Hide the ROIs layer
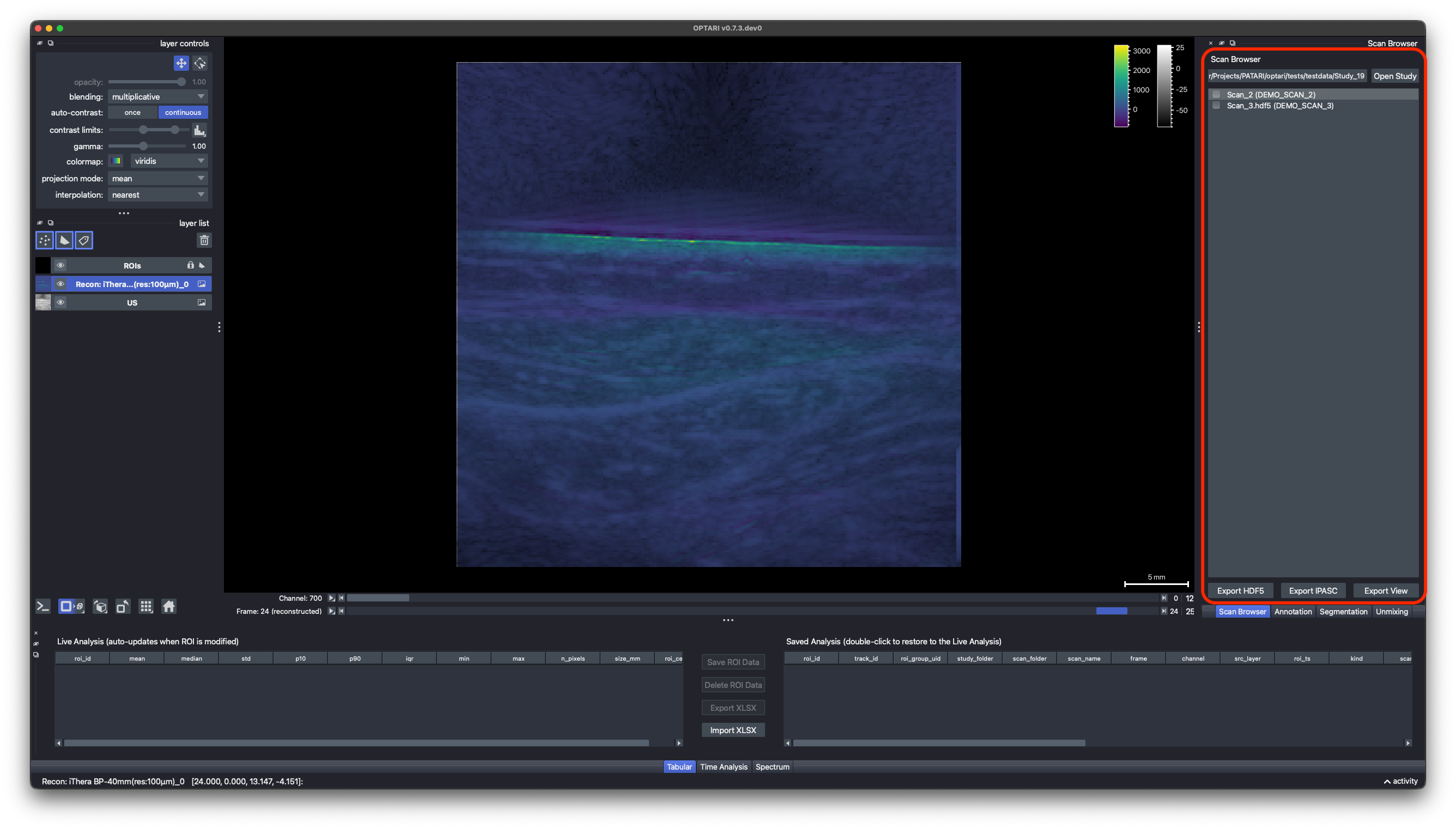The image size is (1456, 829). [x=60, y=265]
